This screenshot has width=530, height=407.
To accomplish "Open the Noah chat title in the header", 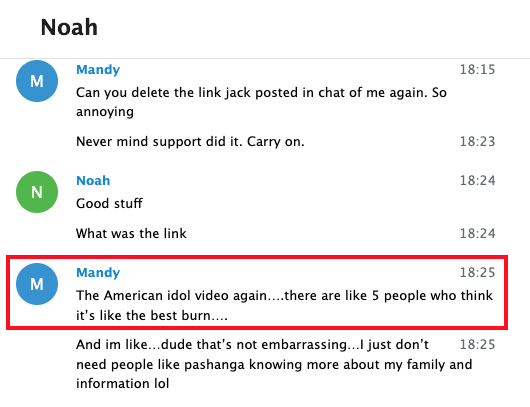I will [69, 27].
